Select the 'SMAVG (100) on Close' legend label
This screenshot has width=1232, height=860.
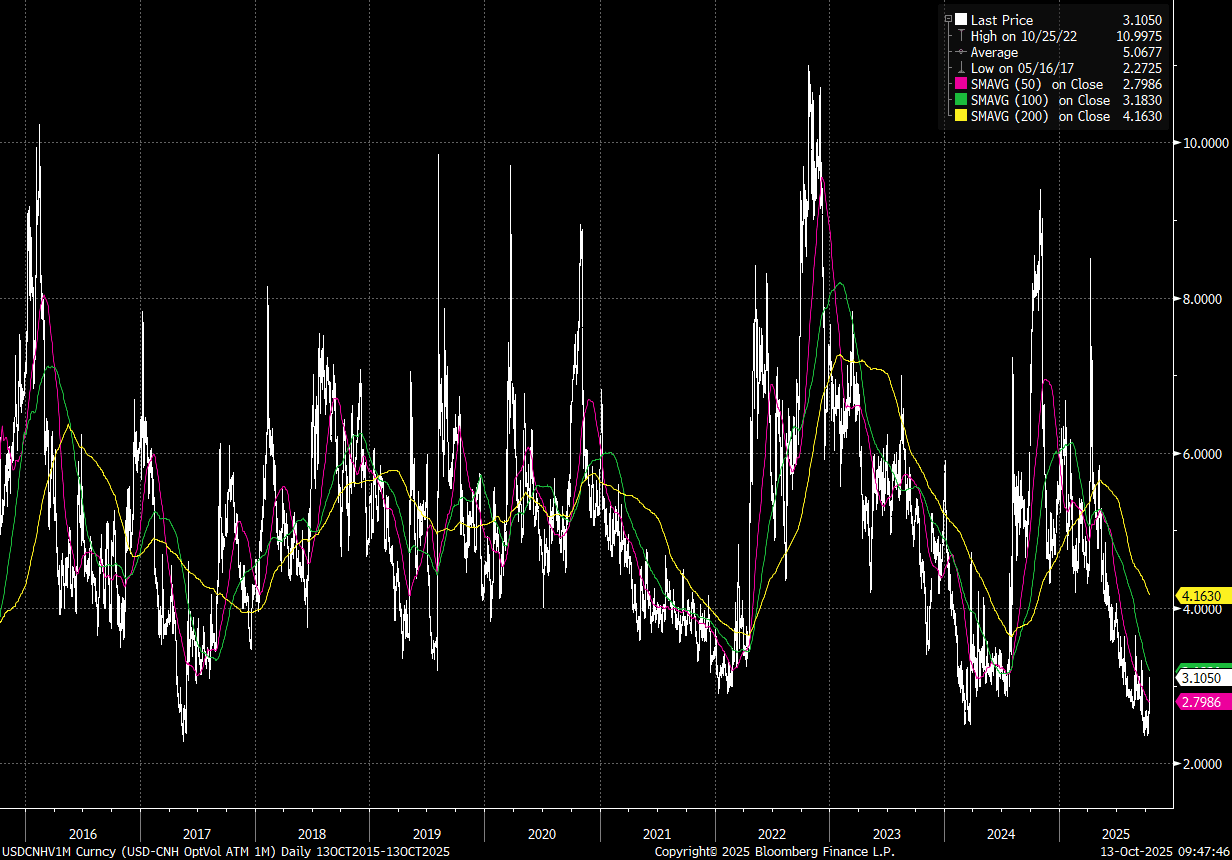(x=1041, y=100)
